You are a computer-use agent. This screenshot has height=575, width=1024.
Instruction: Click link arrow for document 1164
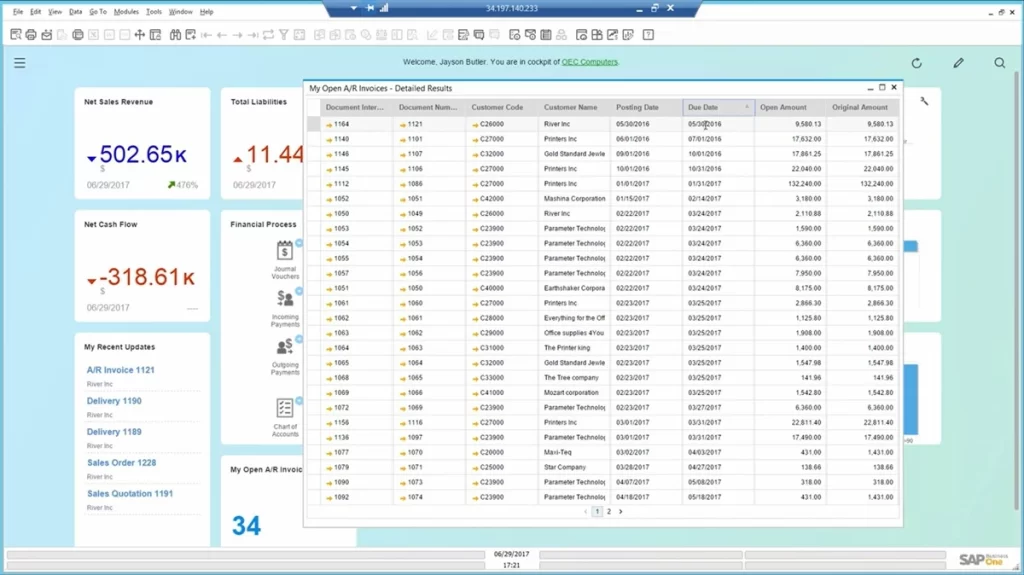tap(329, 125)
